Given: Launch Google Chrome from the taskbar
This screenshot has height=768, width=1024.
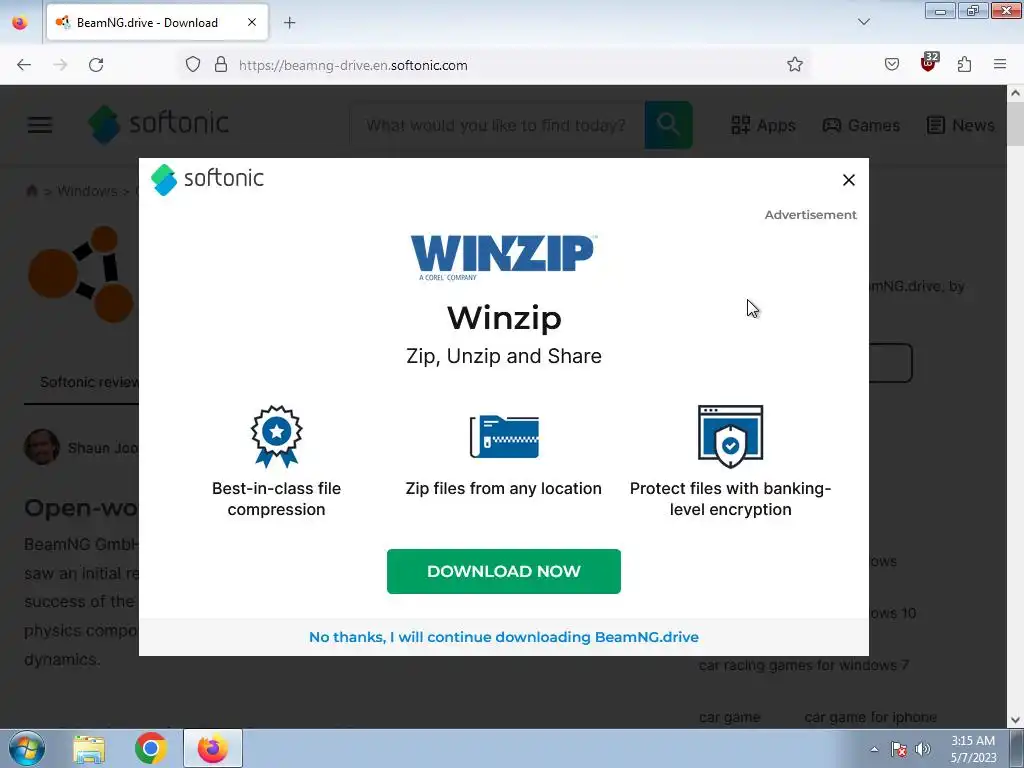Looking at the screenshot, I should click(151, 748).
